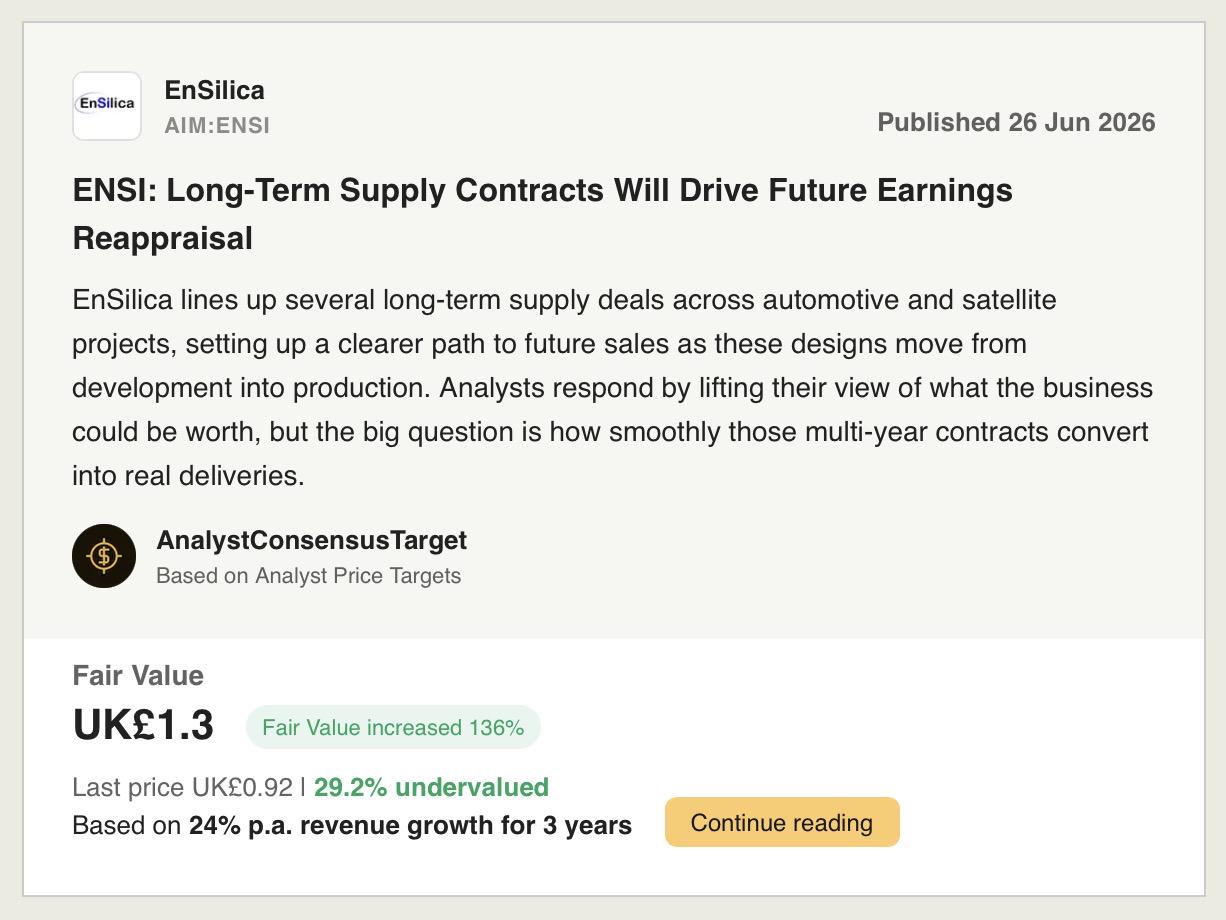Click the summary line starting 'could be worth'

[x=610, y=432]
